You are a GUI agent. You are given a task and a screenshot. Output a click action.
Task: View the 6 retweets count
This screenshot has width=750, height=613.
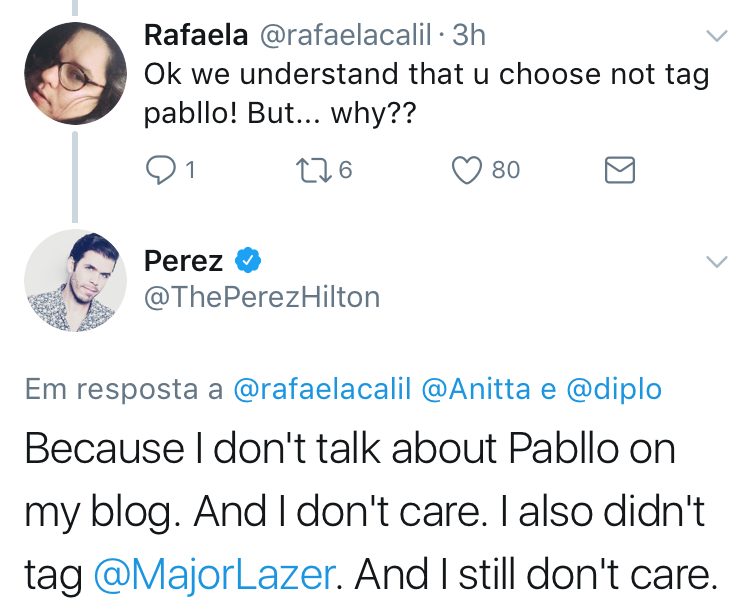coord(345,171)
